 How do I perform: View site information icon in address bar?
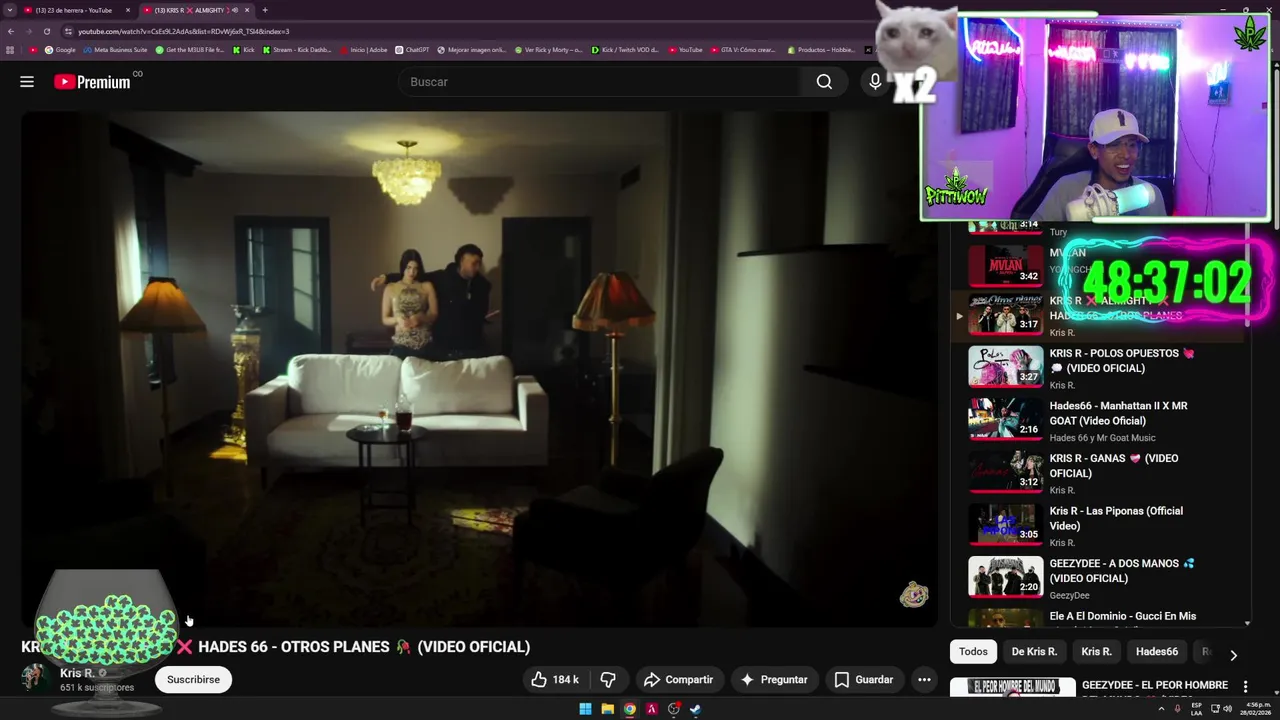[68, 31]
